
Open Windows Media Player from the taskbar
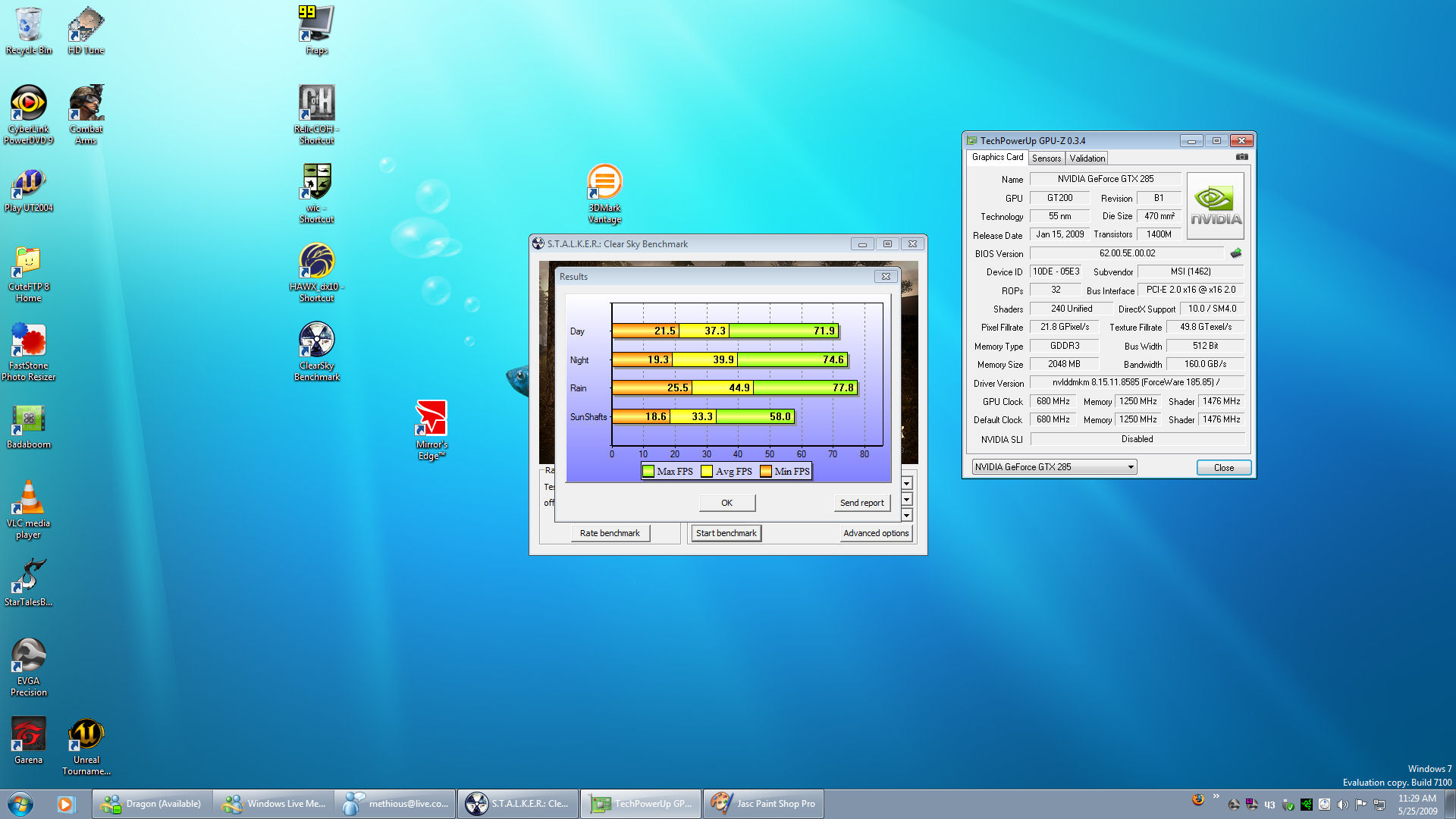coord(66,804)
